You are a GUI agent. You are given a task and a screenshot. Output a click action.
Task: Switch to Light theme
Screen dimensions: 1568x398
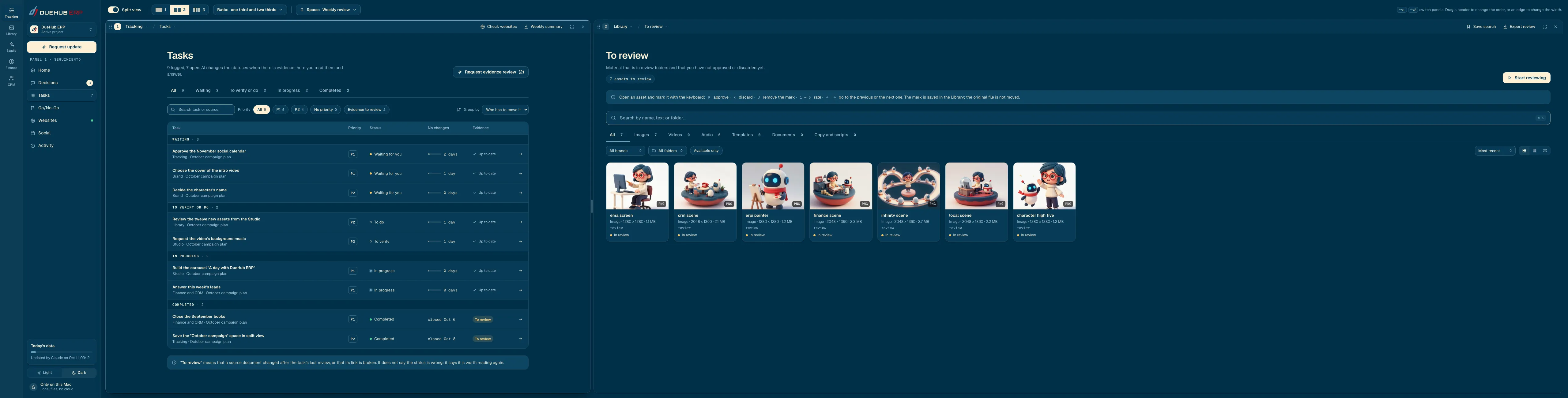tap(44, 373)
